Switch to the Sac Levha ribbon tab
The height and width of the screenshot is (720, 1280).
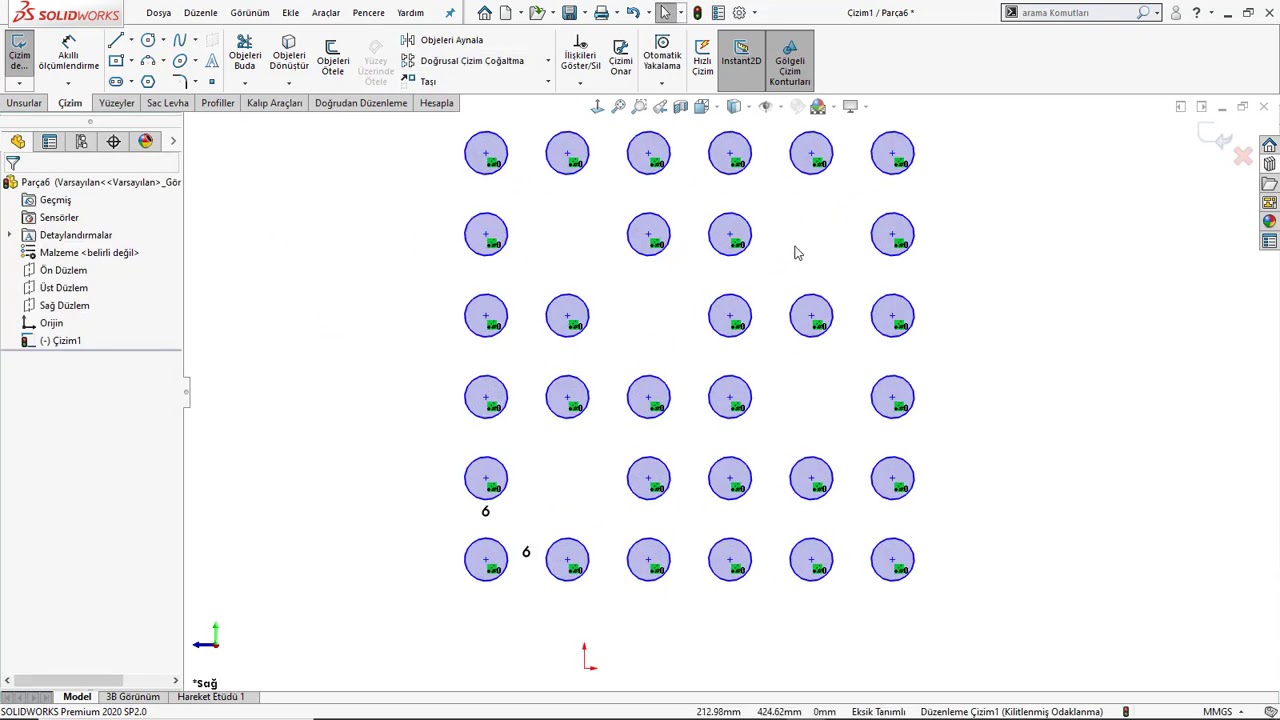point(167,103)
